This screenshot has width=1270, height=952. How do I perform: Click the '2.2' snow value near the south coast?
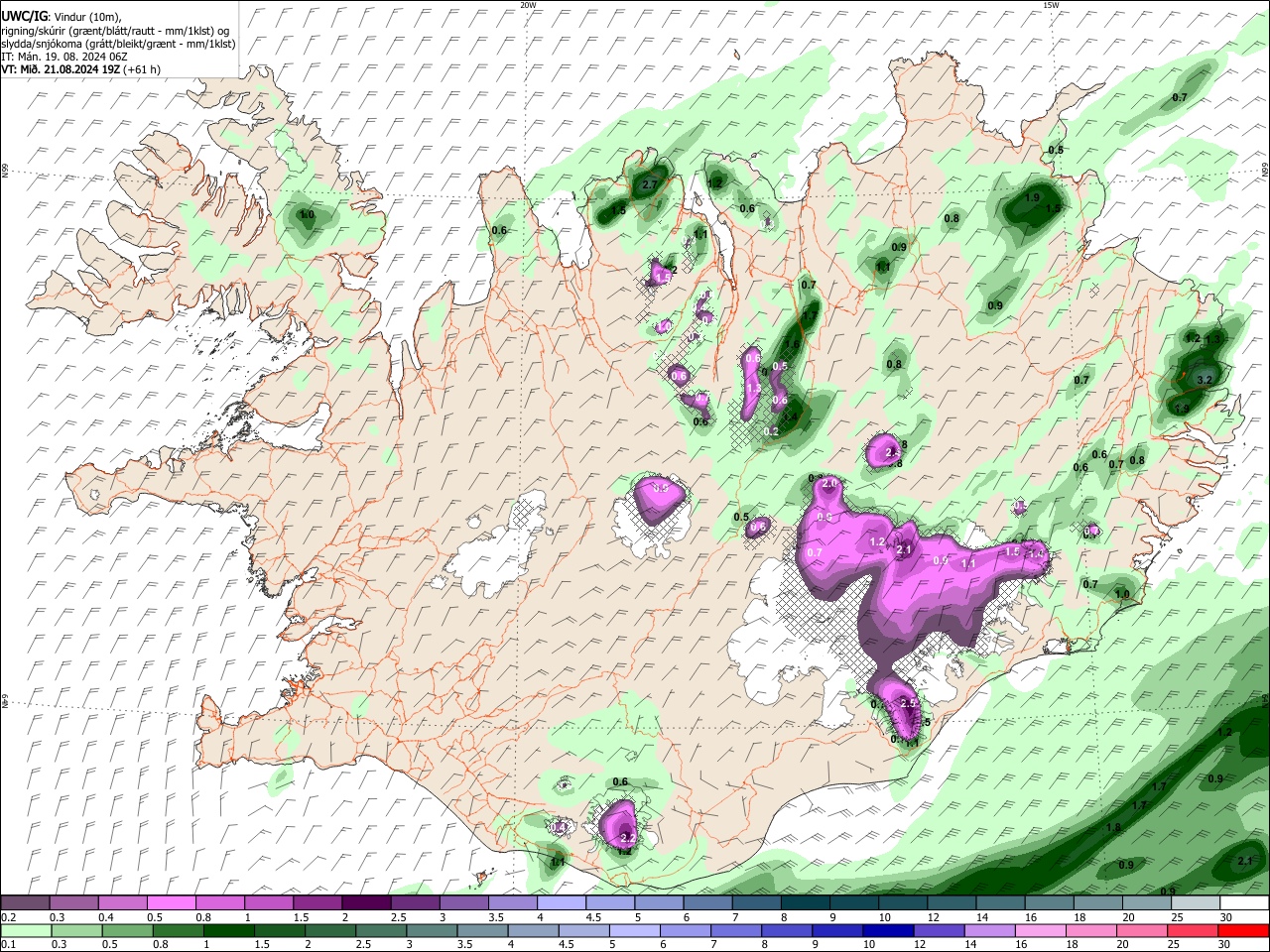(627, 838)
